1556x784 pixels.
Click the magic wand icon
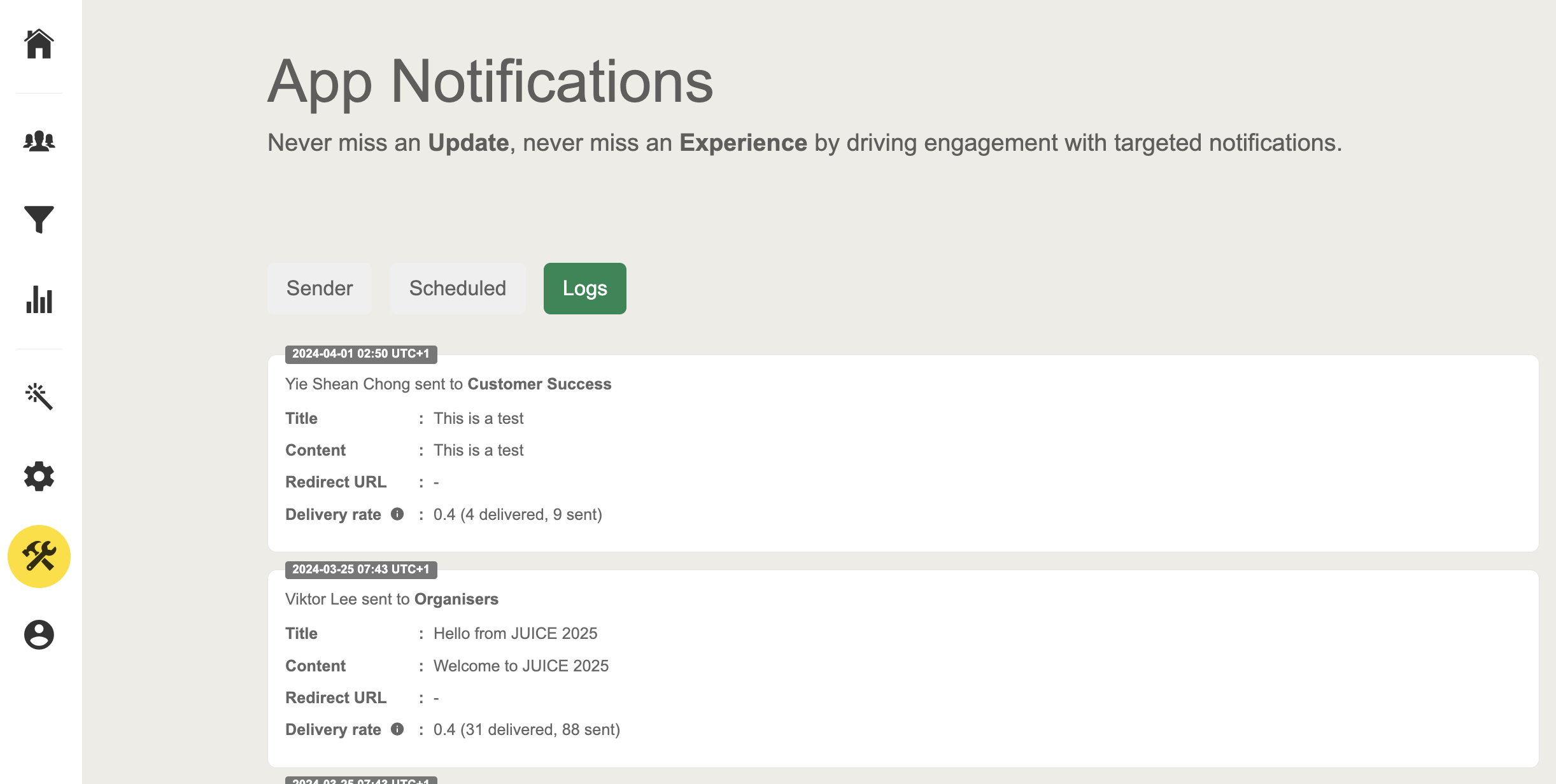click(39, 396)
